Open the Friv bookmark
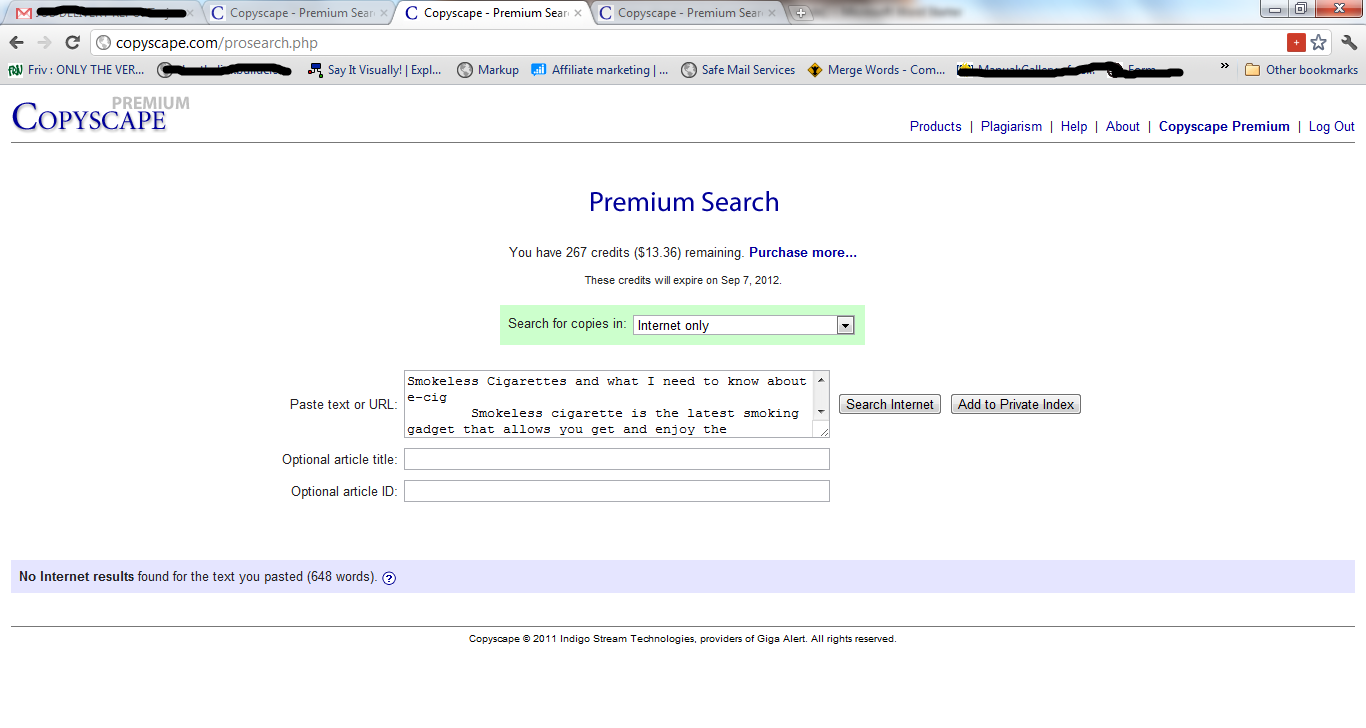The width and height of the screenshot is (1366, 728). pyautogui.click(x=76, y=70)
